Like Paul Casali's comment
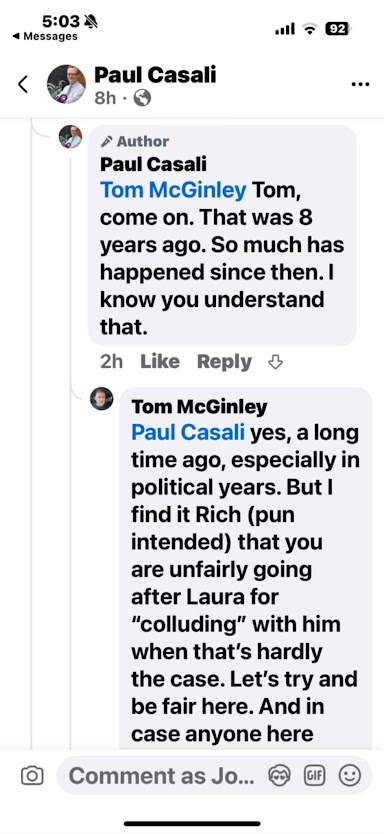The width and height of the screenshot is (384, 834). [x=160, y=362]
